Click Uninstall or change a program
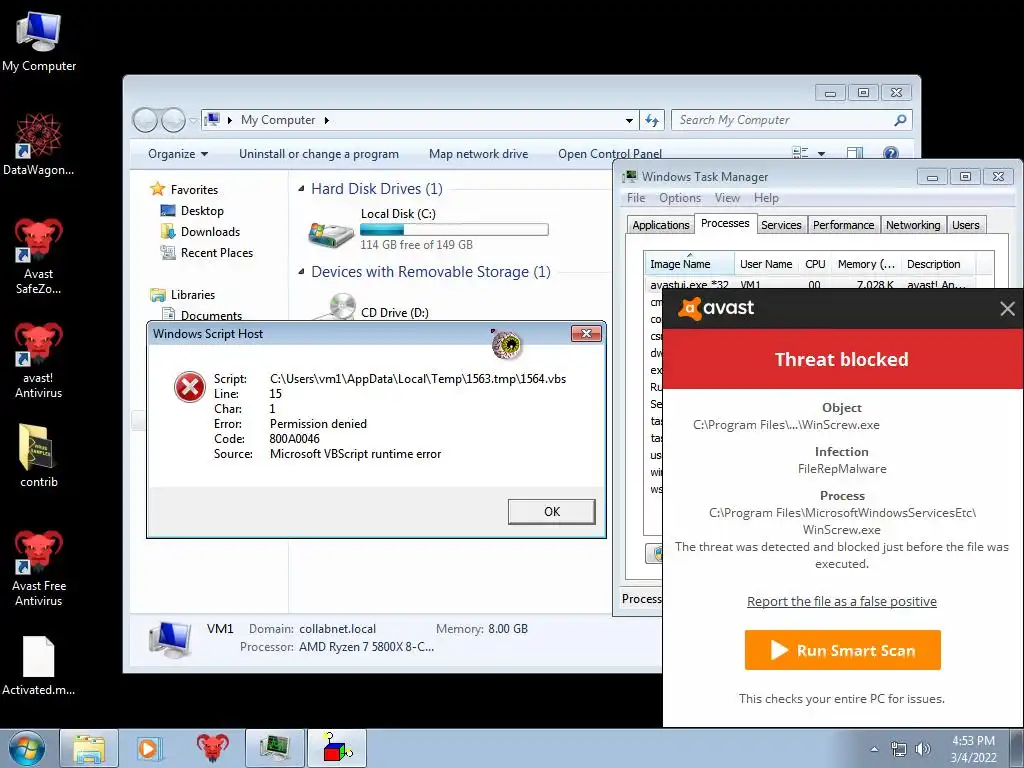The height and width of the screenshot is (768, 1024). coord(319,154)
